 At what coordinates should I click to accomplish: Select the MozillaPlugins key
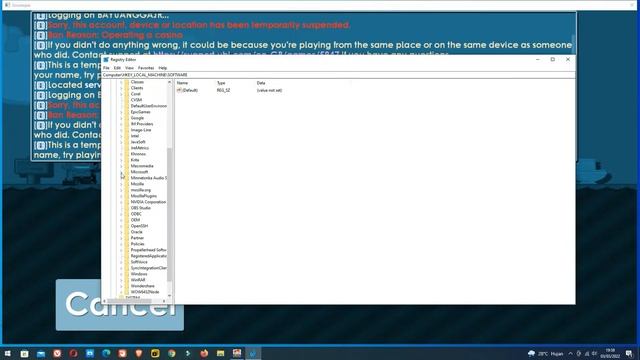(x=144, y=196)
